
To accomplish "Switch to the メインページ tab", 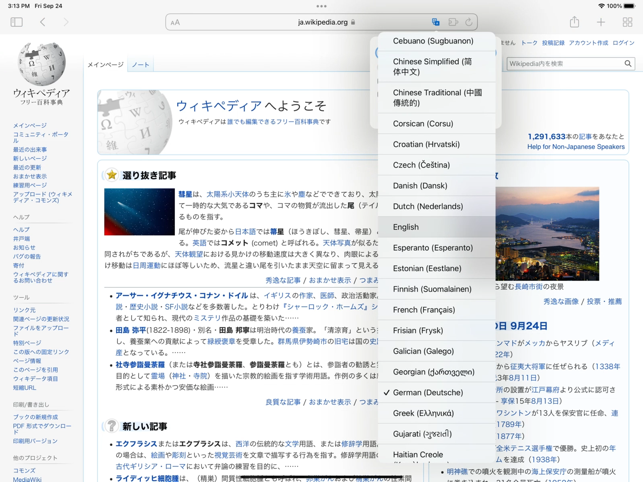I will (105, 65).
